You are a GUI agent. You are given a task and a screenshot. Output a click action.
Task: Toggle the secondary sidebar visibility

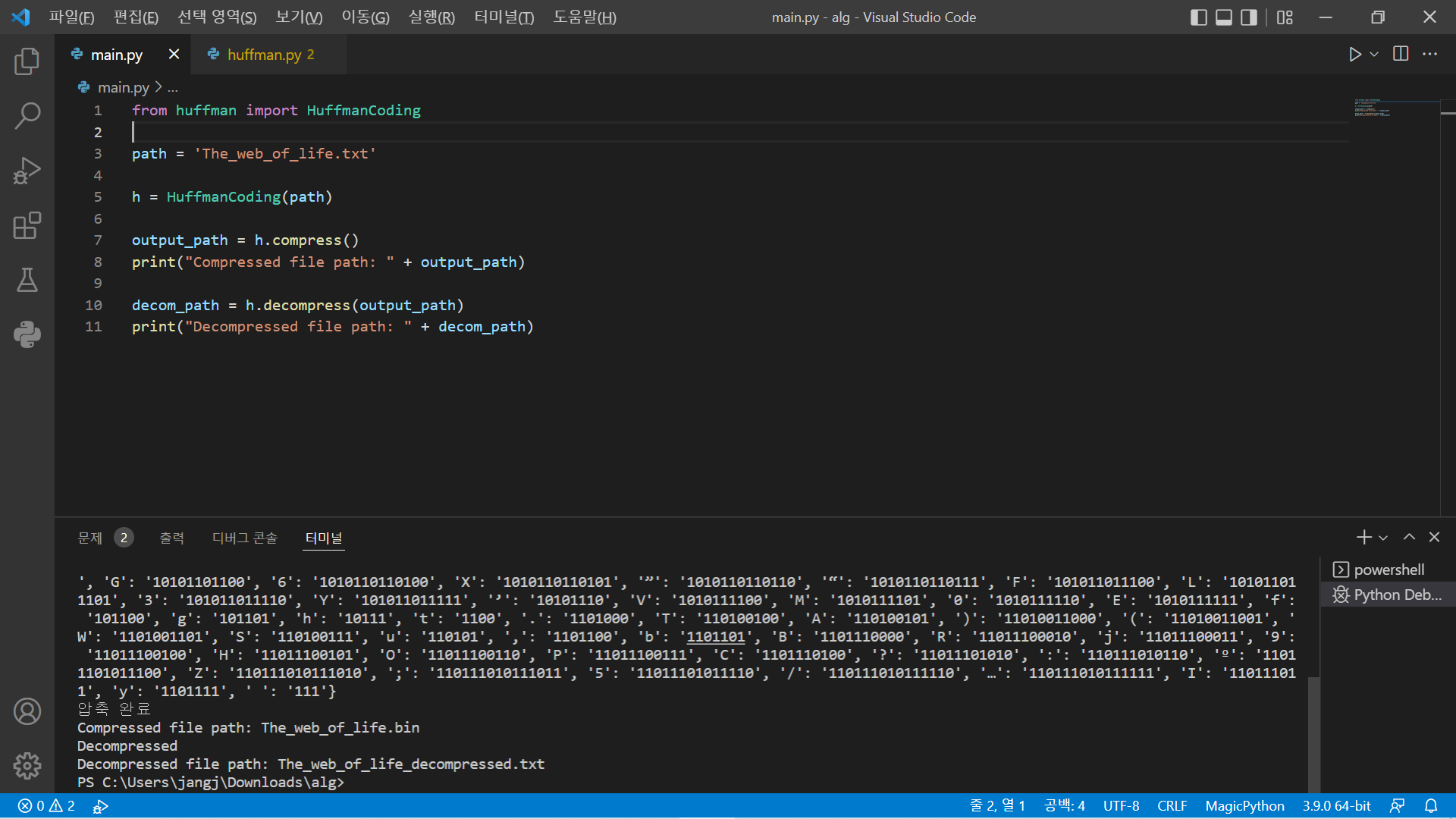point(1248,17)
